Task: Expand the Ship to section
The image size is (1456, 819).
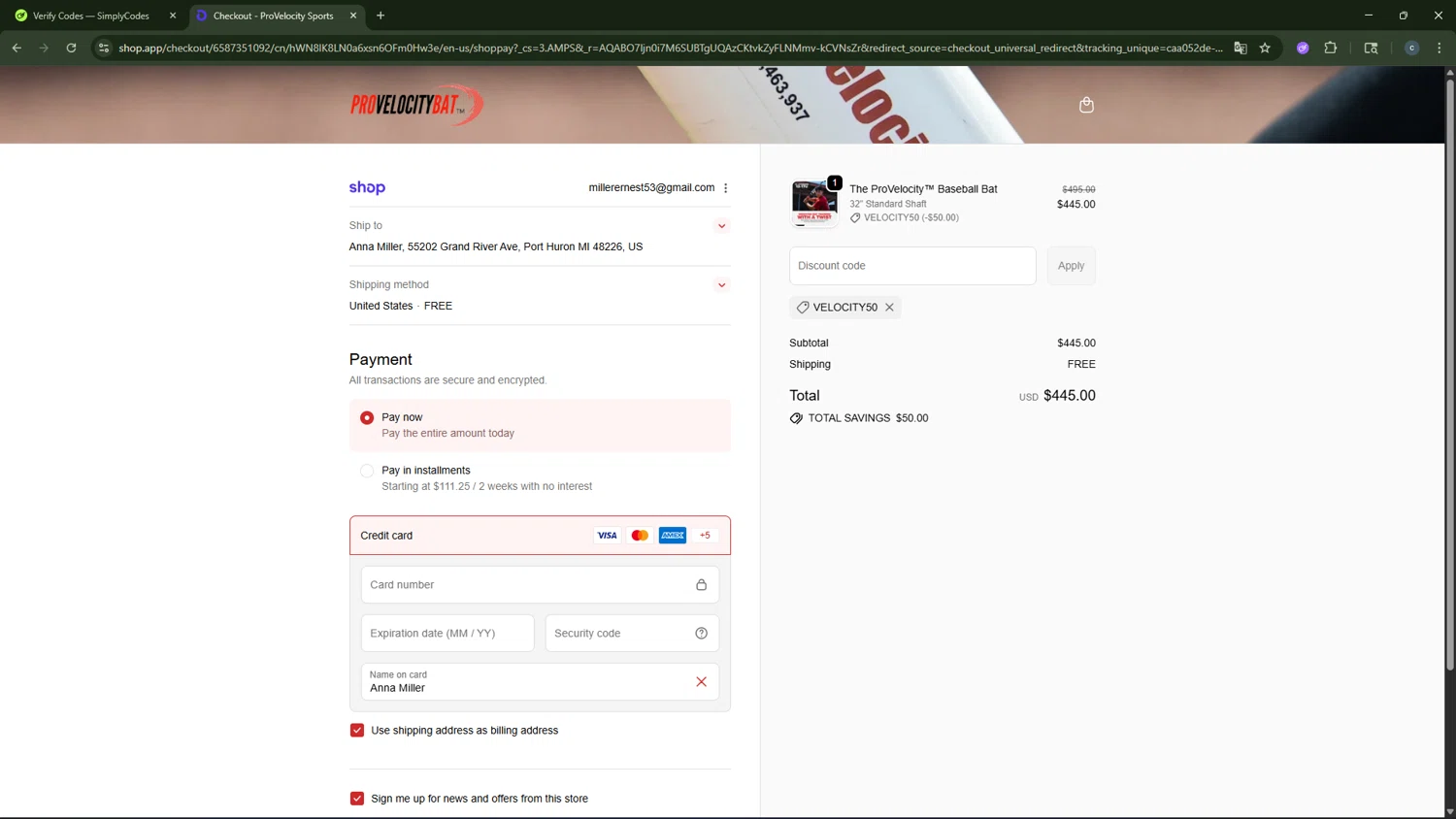Action: tap(721, 226)
